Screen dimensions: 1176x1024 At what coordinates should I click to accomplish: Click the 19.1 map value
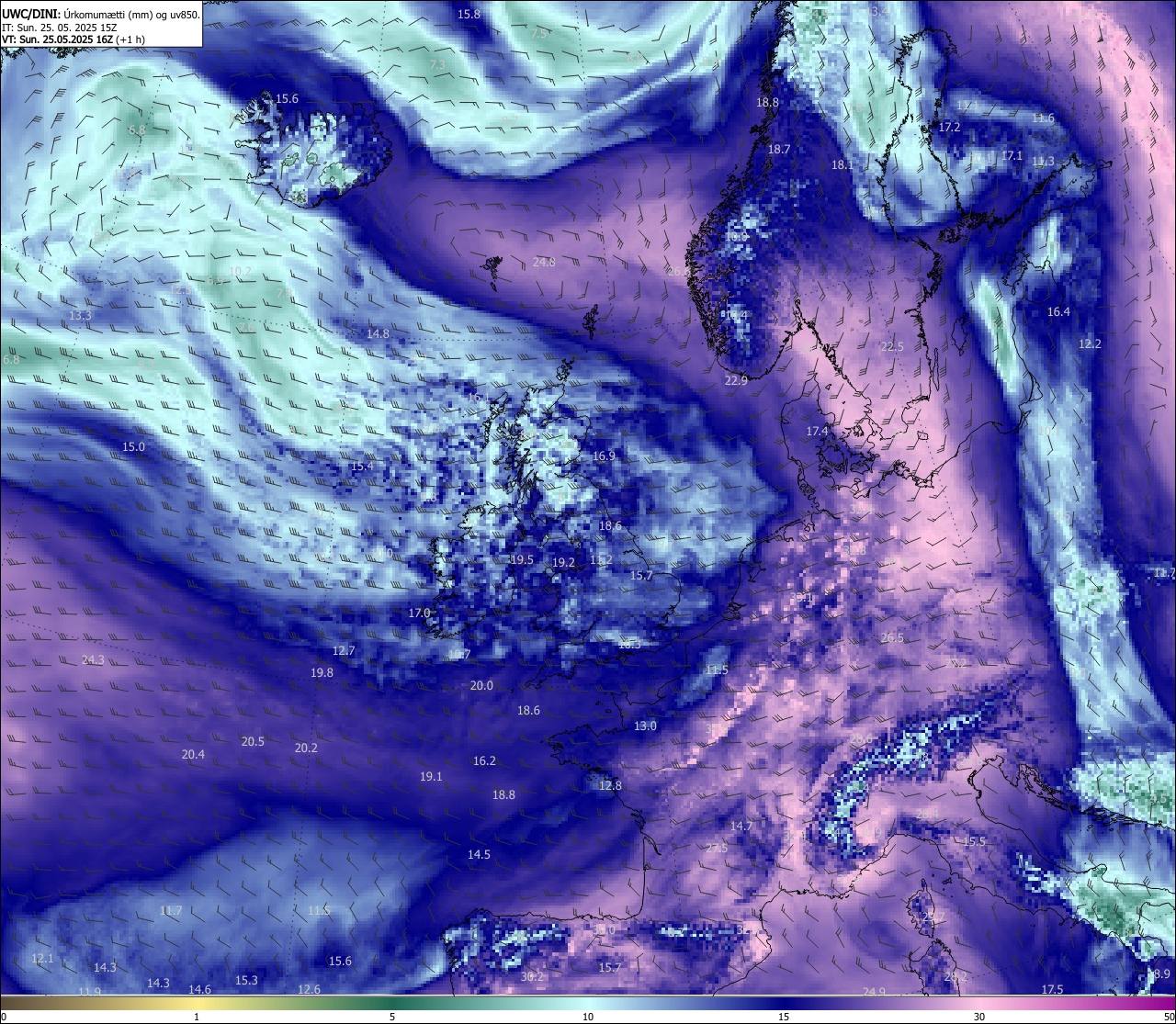(x=431, y=776)
